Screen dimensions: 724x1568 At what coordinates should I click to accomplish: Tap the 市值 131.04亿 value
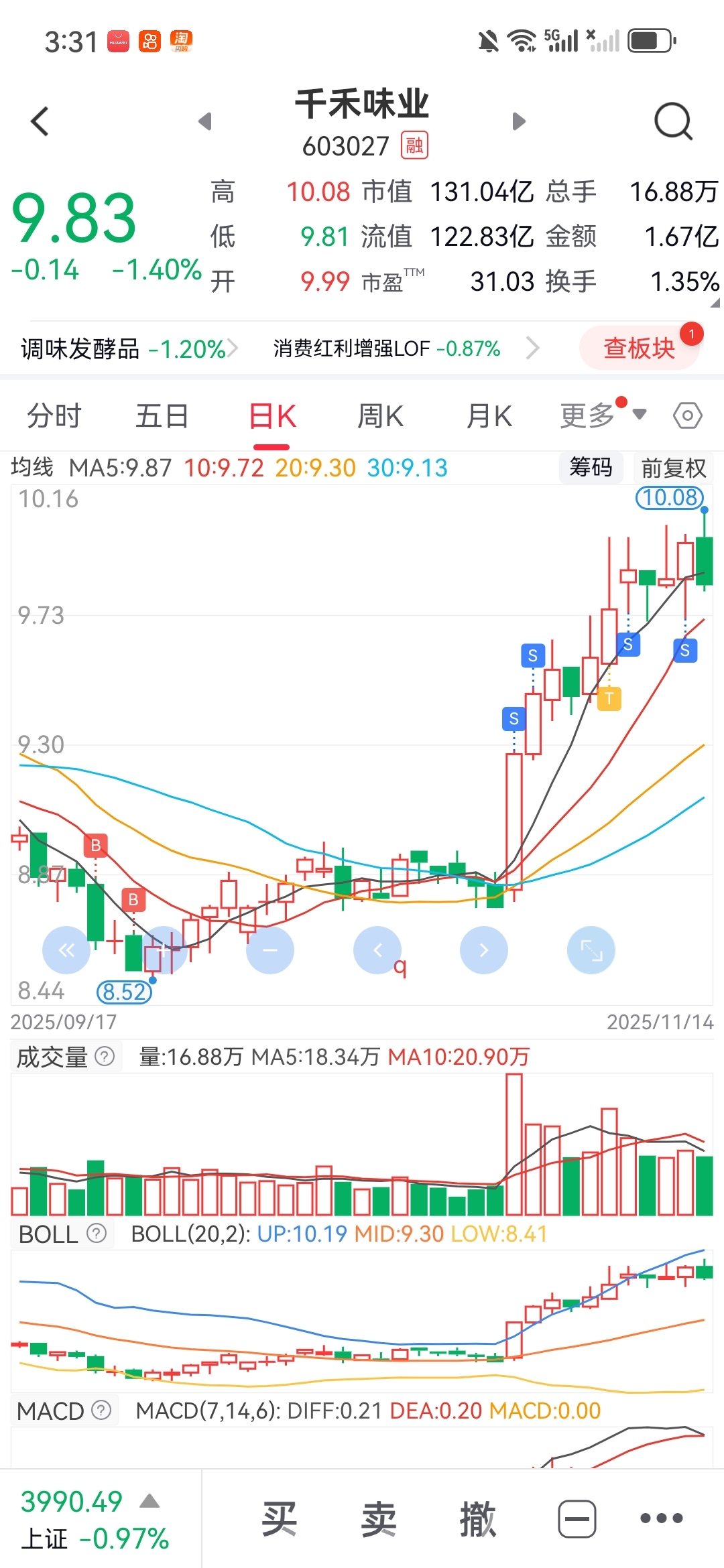481,192
